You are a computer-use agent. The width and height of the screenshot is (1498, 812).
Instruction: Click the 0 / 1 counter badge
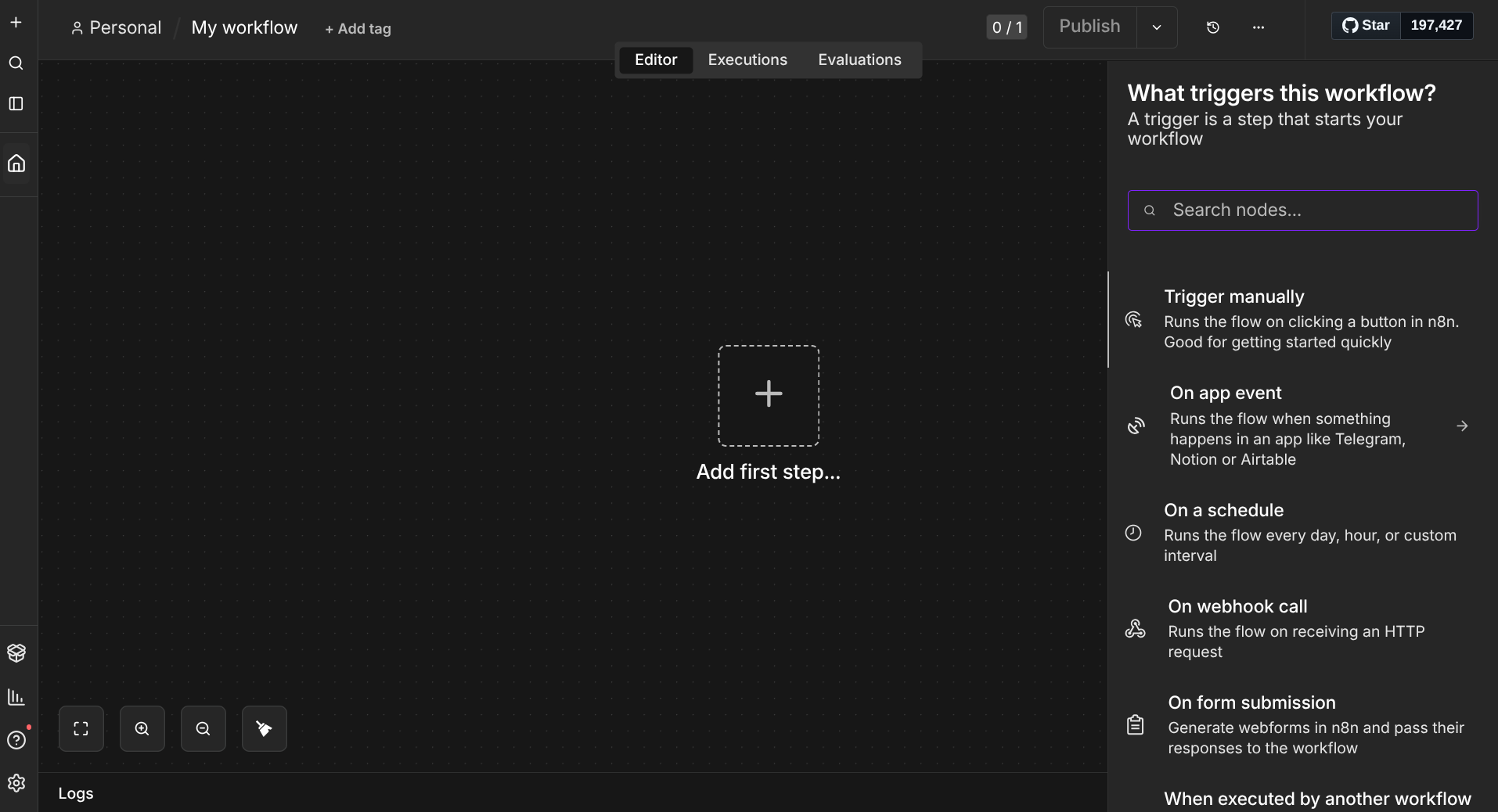click(1006, 27)
